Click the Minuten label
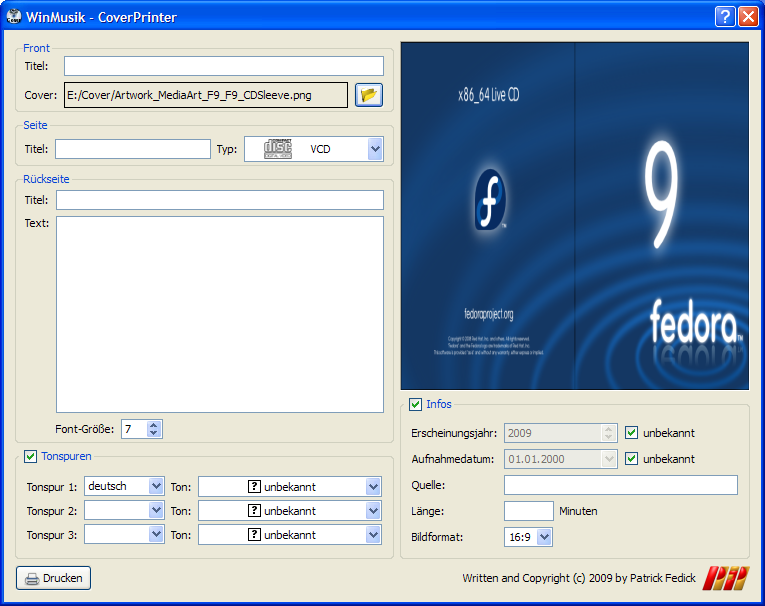Viewport: 765px width, 606px height. (578, 511)
